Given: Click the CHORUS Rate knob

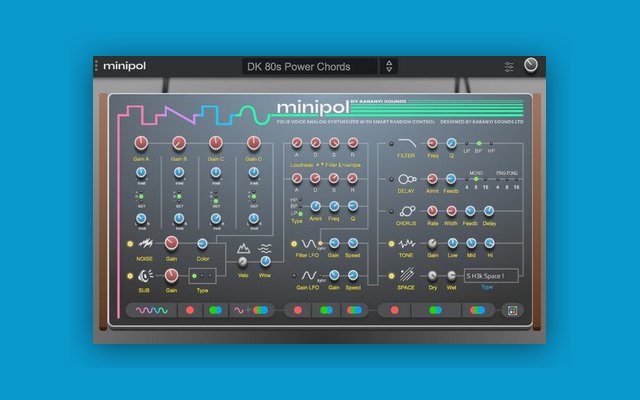Looking at the screenshot, I should (432, 211).
